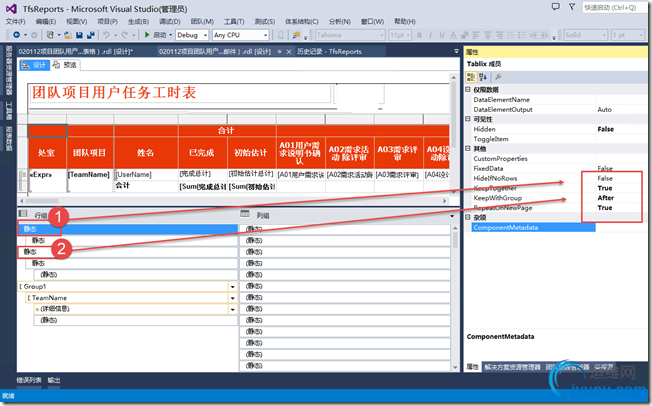
Task: Click the Find in Files toolbar icon
Action: point(296,35)
